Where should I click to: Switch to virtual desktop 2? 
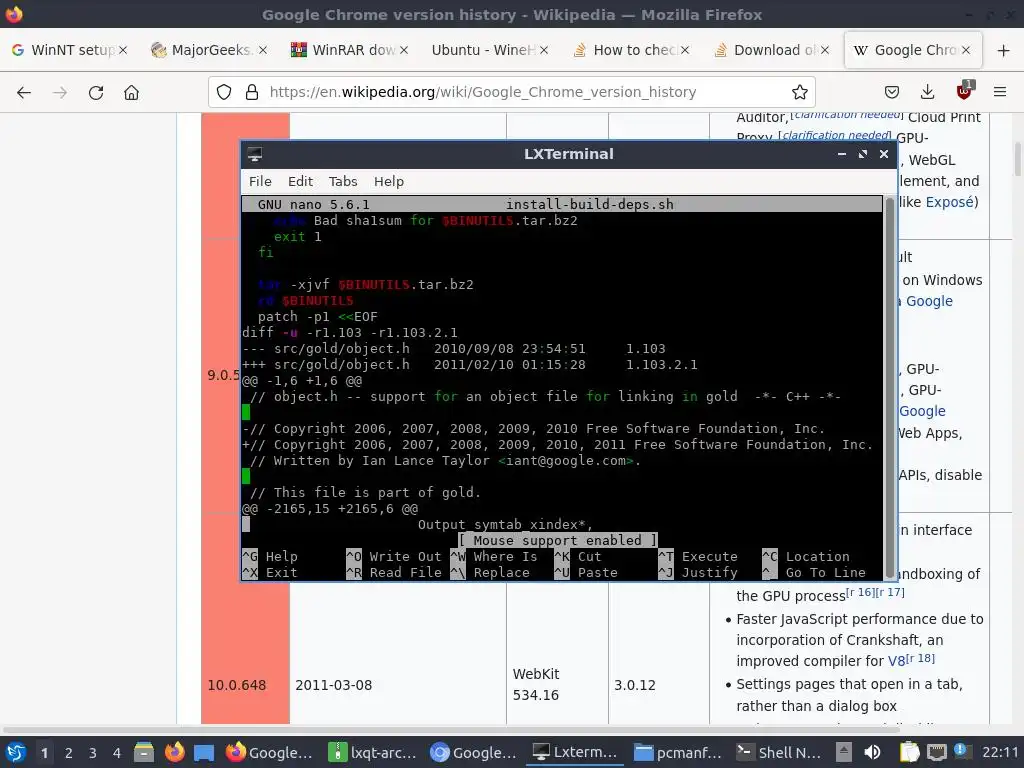click(69, 753)
